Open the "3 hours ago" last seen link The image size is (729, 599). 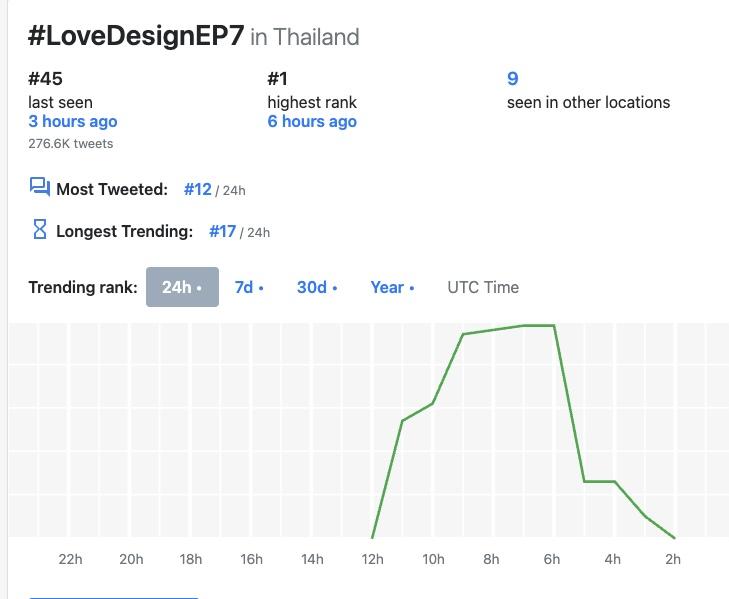(x=73, y=121)
